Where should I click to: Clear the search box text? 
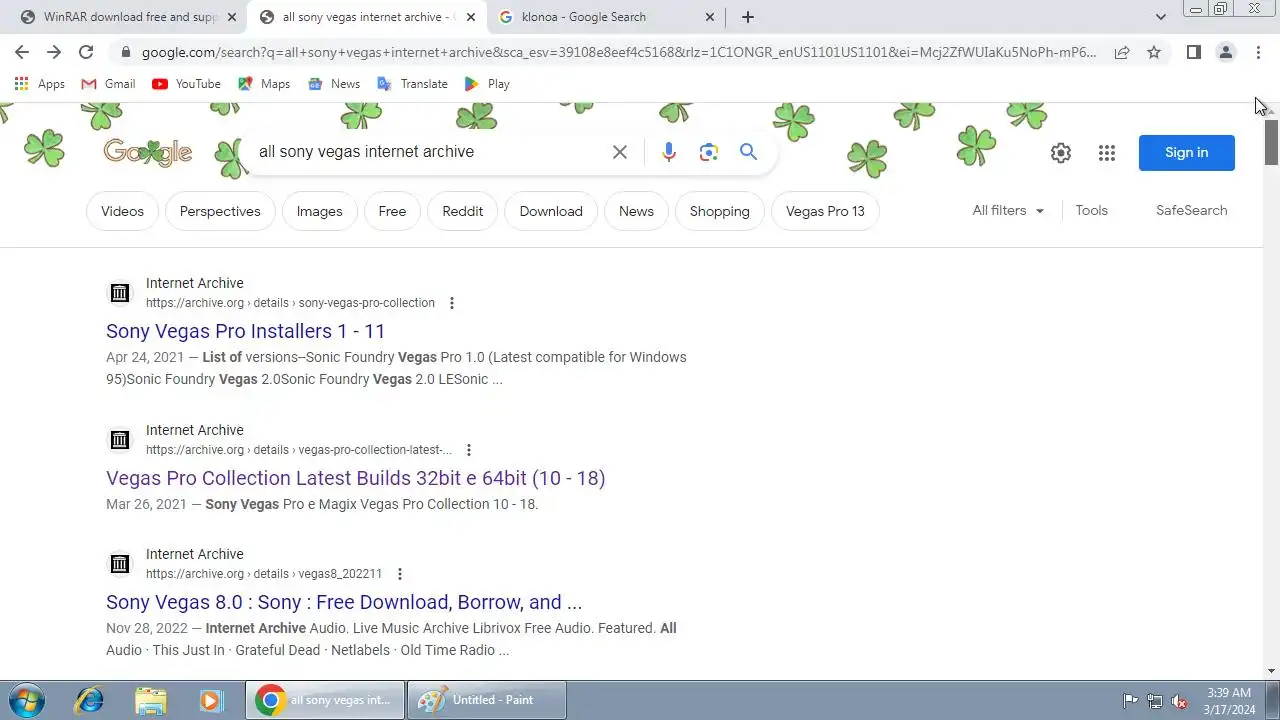tap(620, 152)
